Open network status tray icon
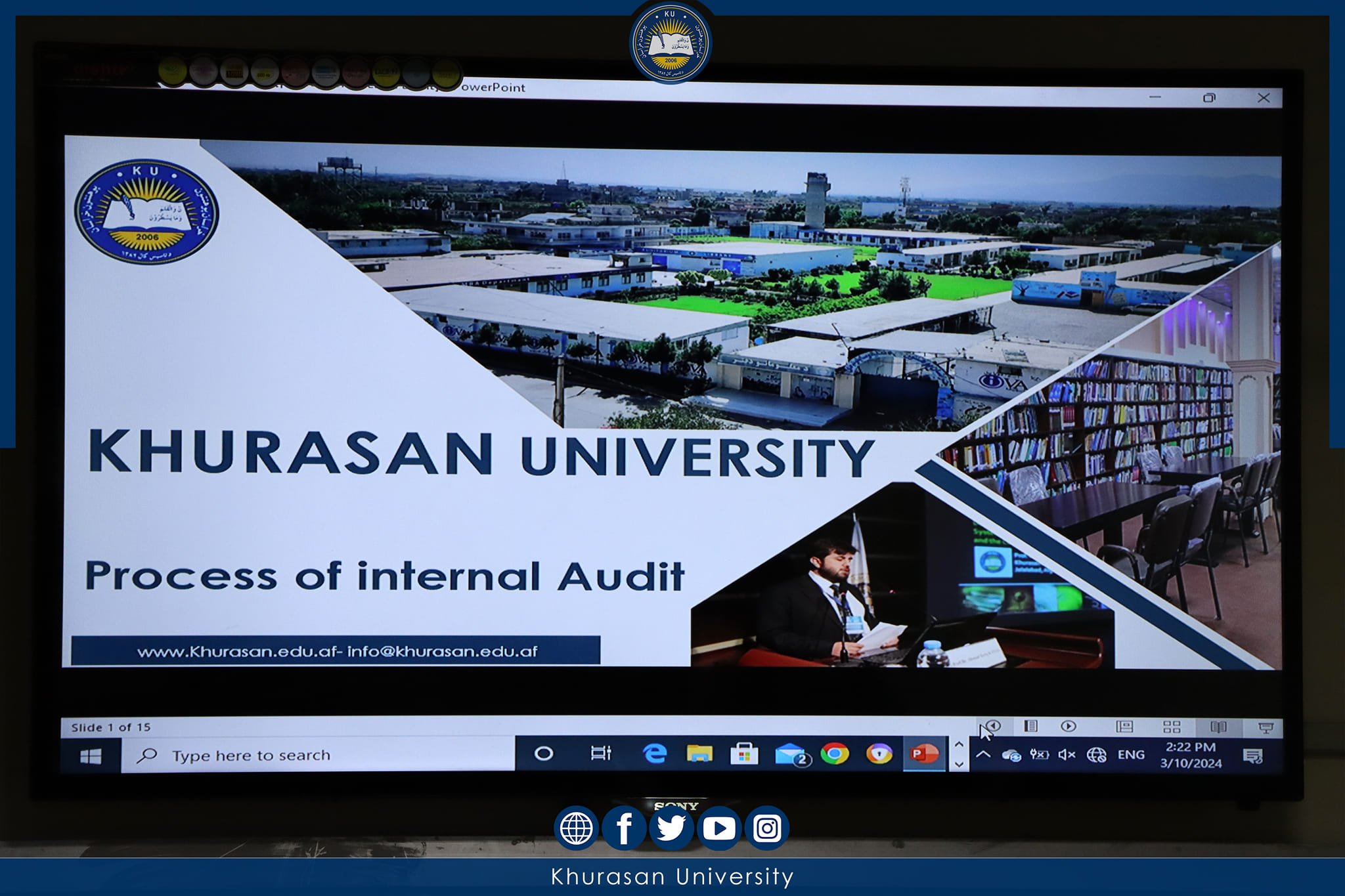This screenshot has height=896, width=1345. click(x=1096, y=756)
